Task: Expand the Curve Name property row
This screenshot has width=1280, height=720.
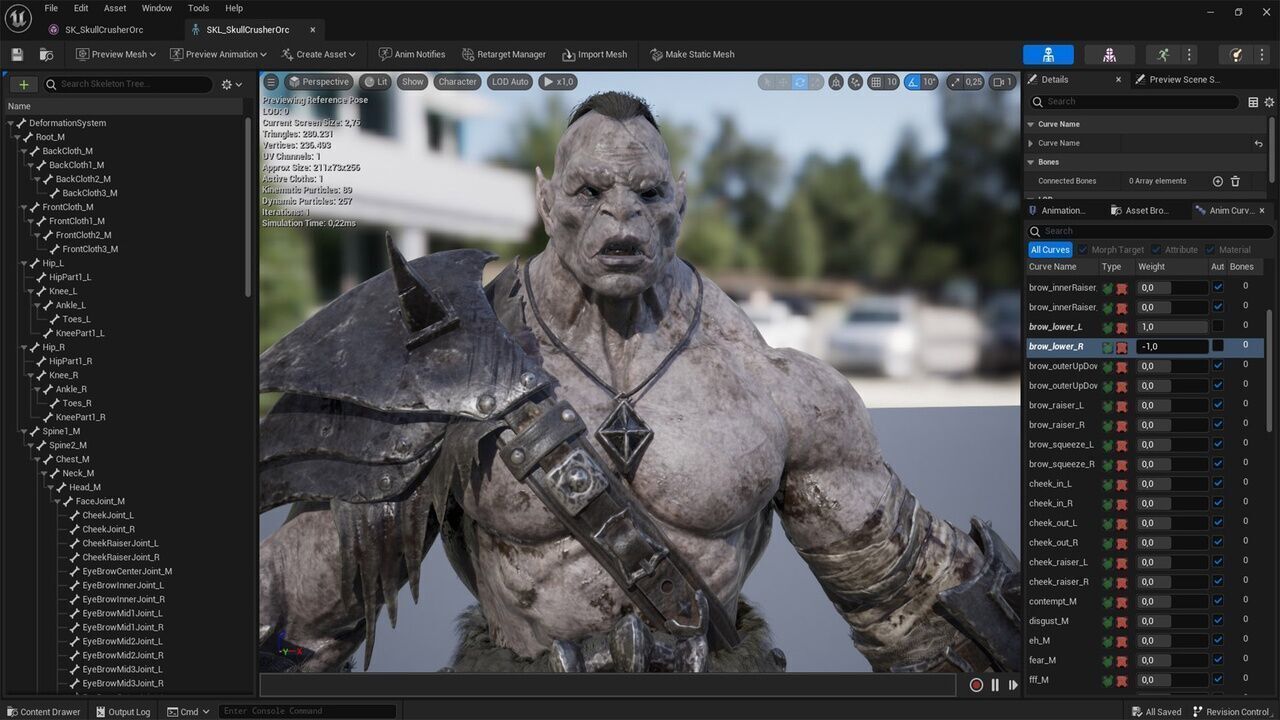Action: click(x=1031, y=144)
